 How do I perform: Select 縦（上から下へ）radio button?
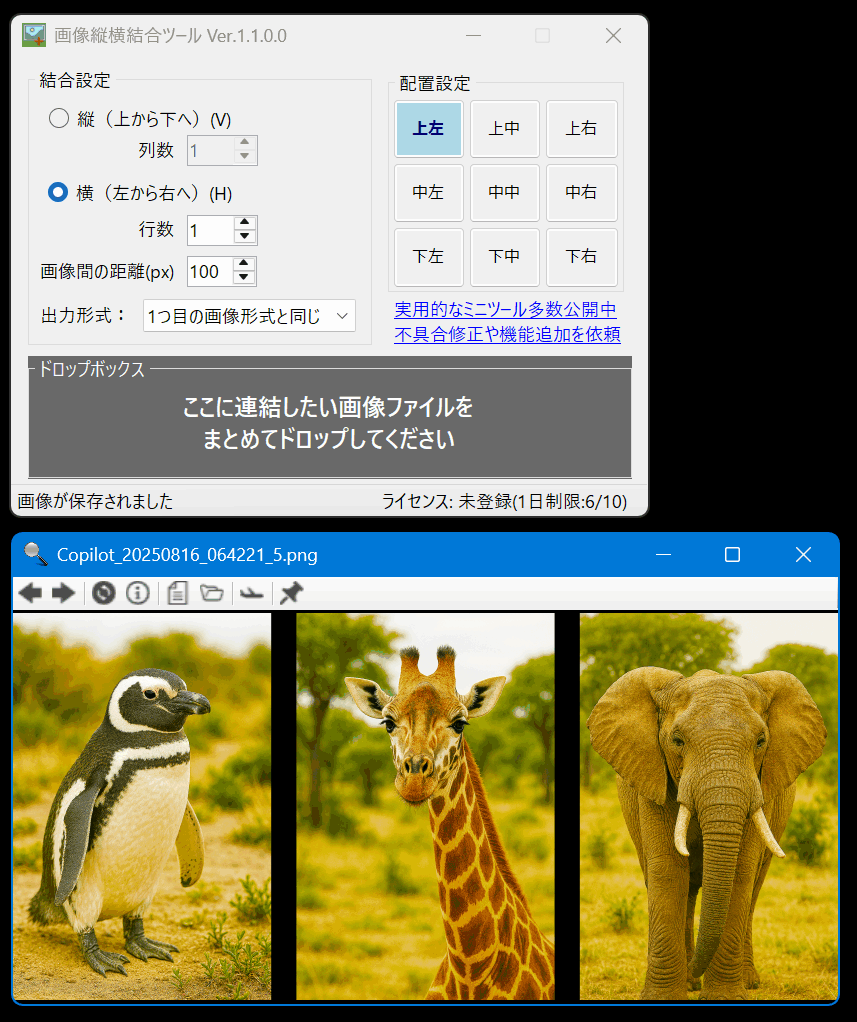[x=59, y=119]
